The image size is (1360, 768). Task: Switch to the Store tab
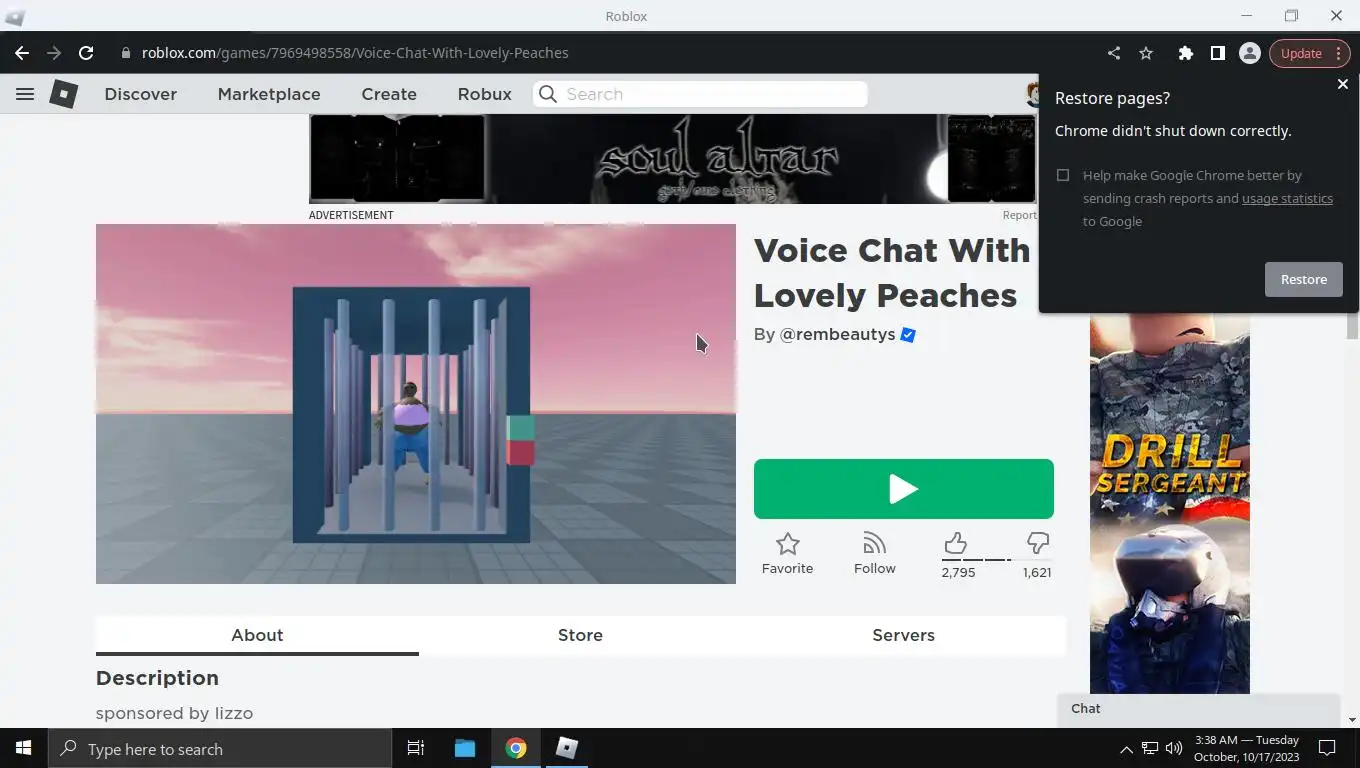pos(580,635)
